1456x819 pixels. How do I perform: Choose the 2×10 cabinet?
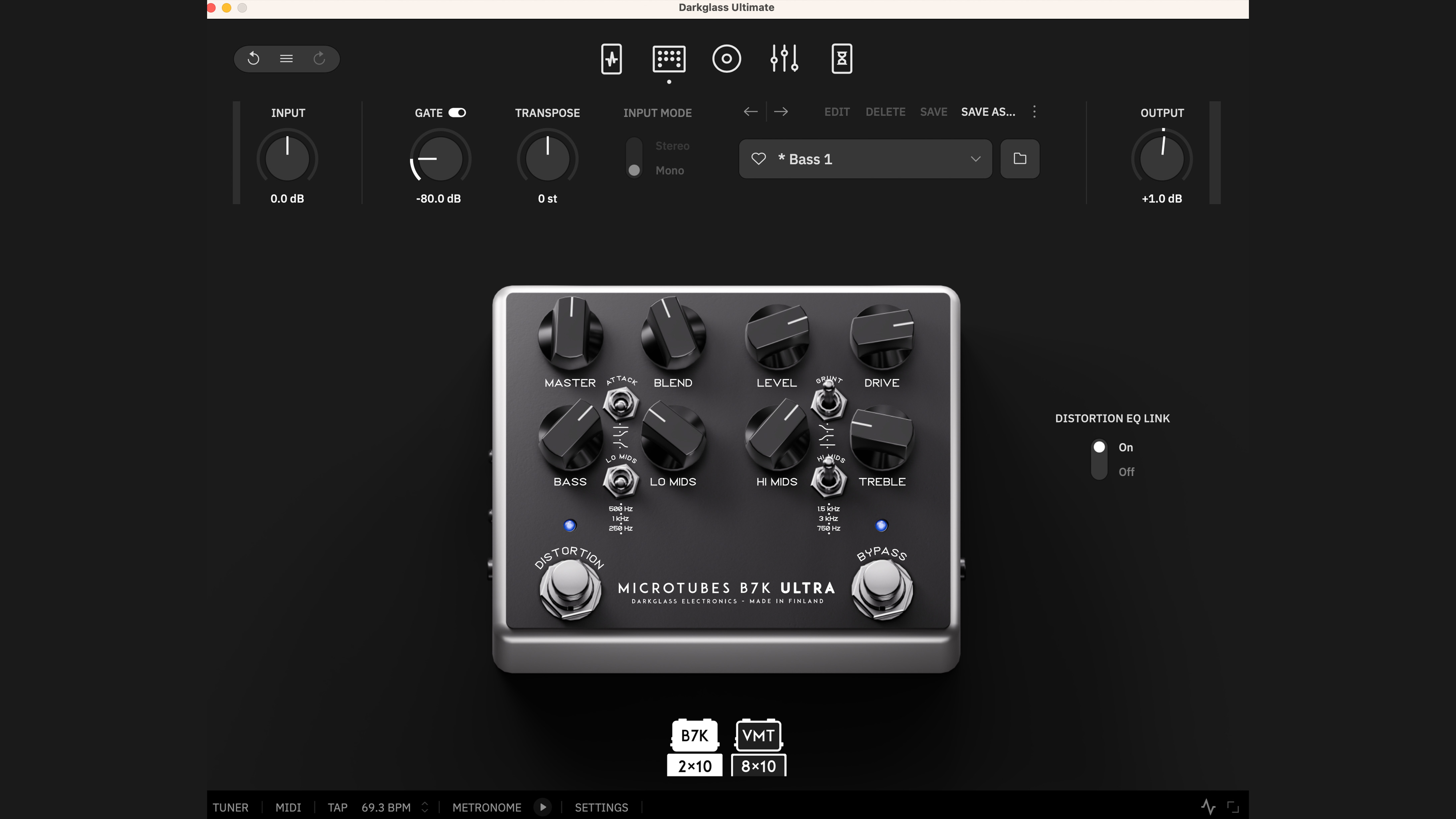[x=695, y=765]
